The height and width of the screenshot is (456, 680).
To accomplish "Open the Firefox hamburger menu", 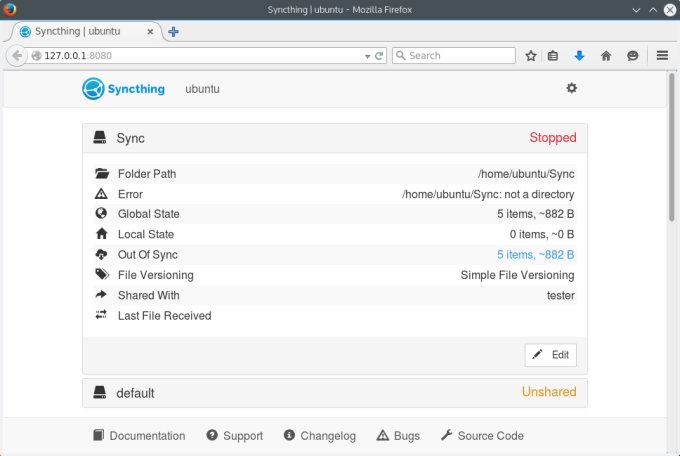I will [662, 56].
